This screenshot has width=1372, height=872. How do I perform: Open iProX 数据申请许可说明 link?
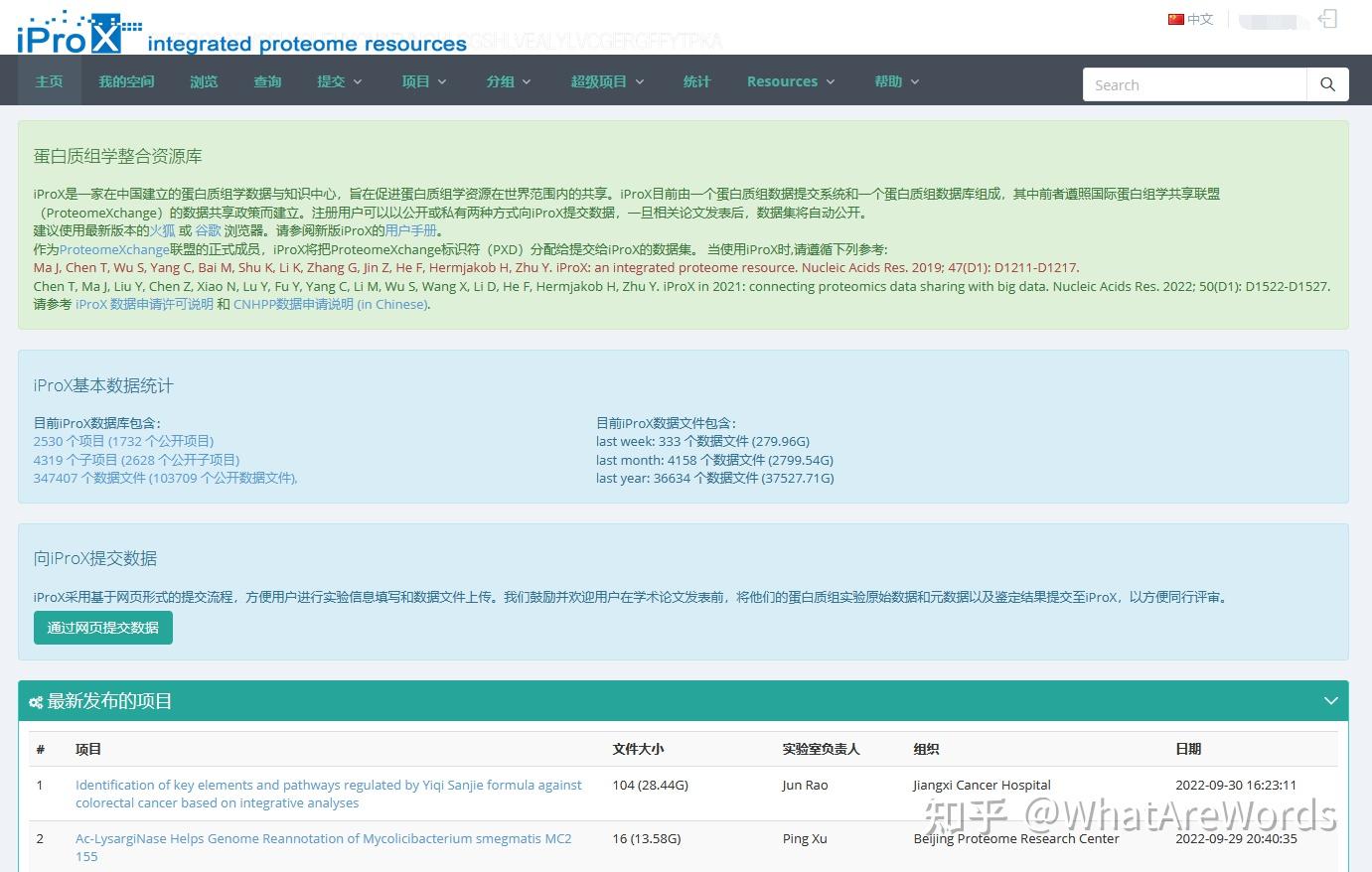144,304
